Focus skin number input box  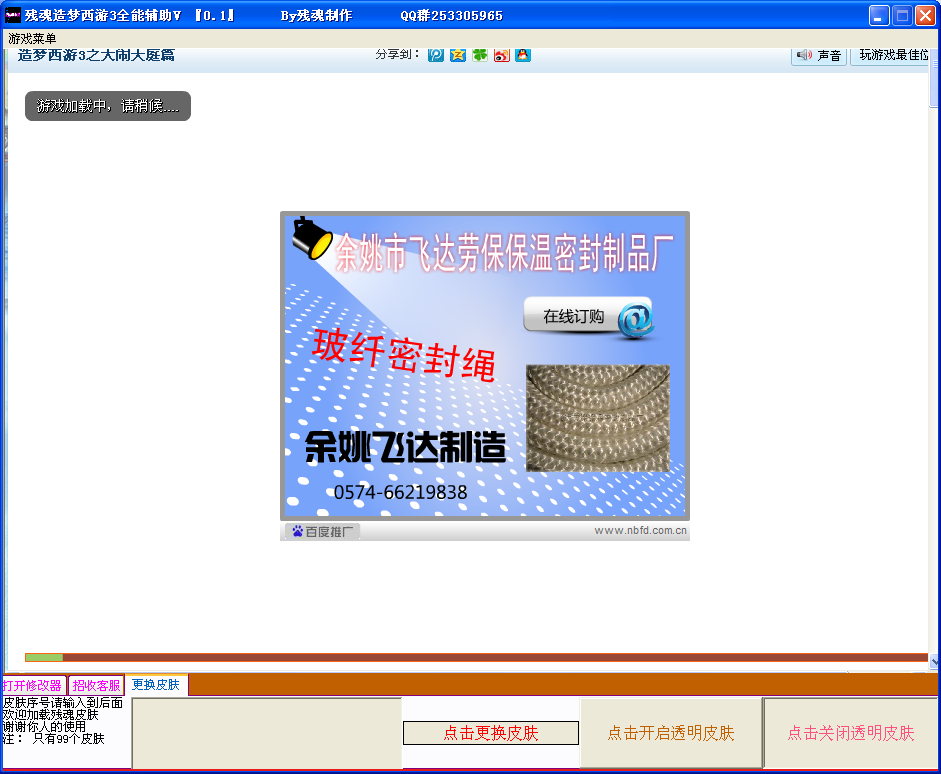266,733
